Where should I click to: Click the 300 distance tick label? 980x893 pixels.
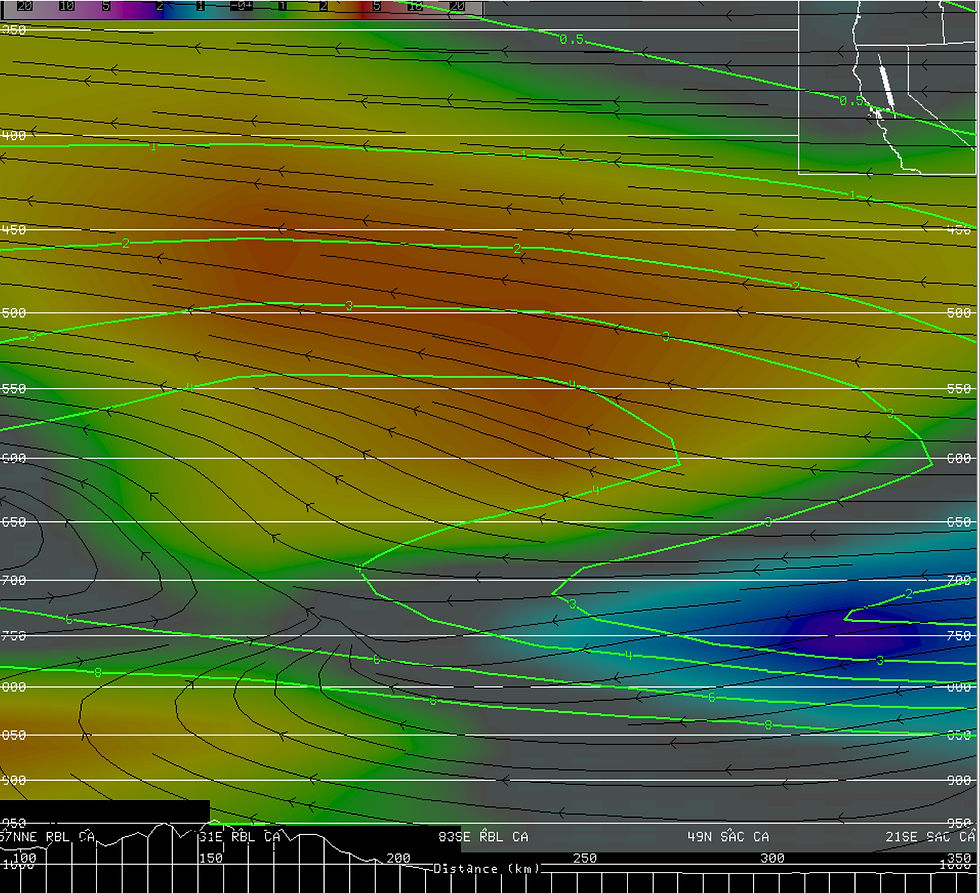coord(772,858)
